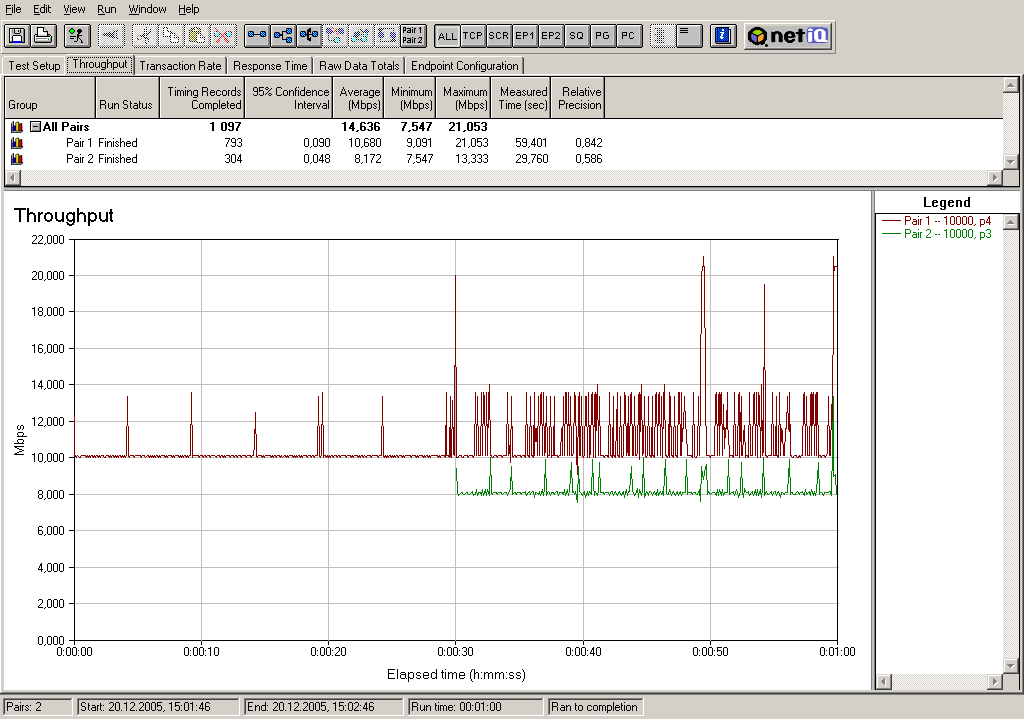The height and width of the screenshot is (719, 1024).
Task: Click the Run test running-man icon
Action: tap(77, 36)
